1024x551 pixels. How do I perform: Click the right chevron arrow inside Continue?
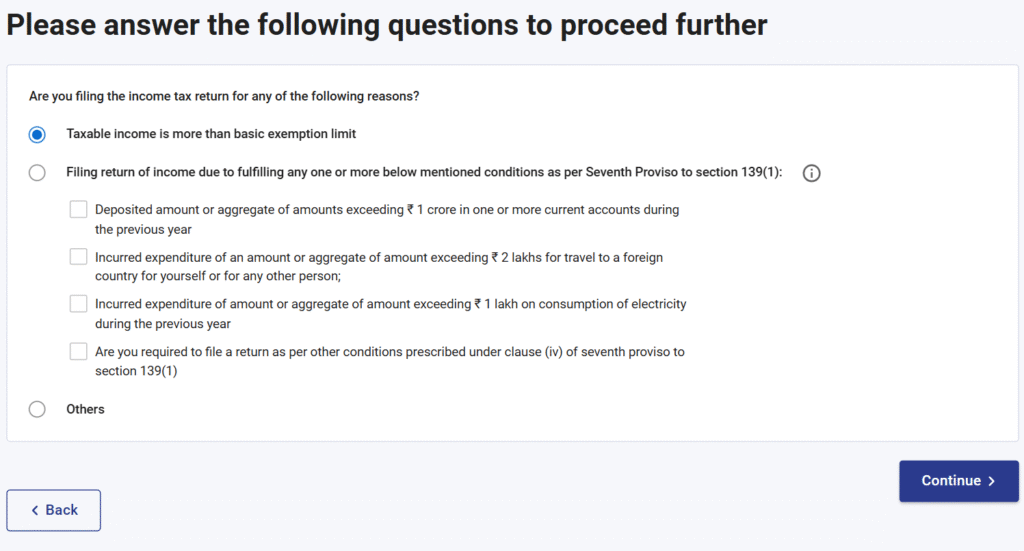(991, 481)
